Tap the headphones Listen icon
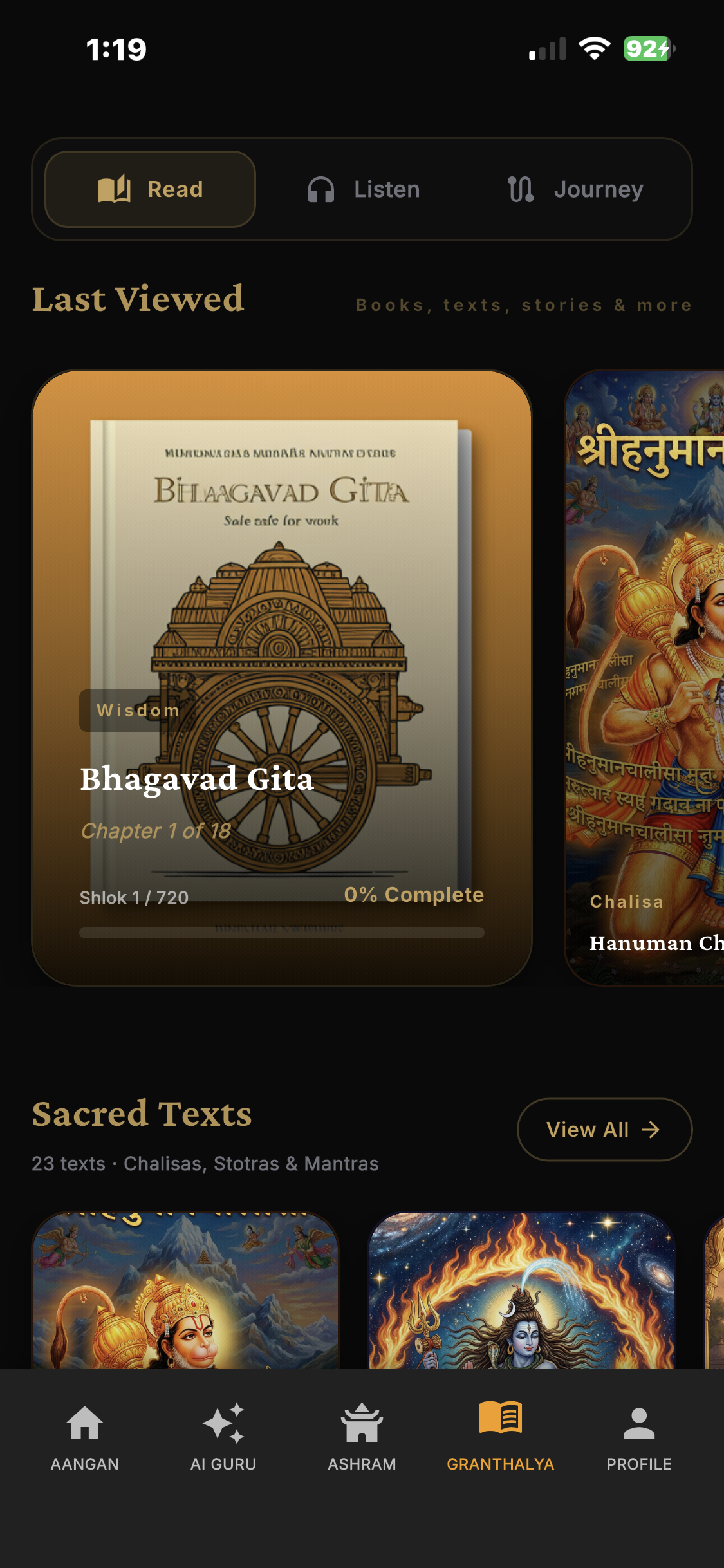The height and width of the screenshot is (1568, 724). (x=320, y=189)
